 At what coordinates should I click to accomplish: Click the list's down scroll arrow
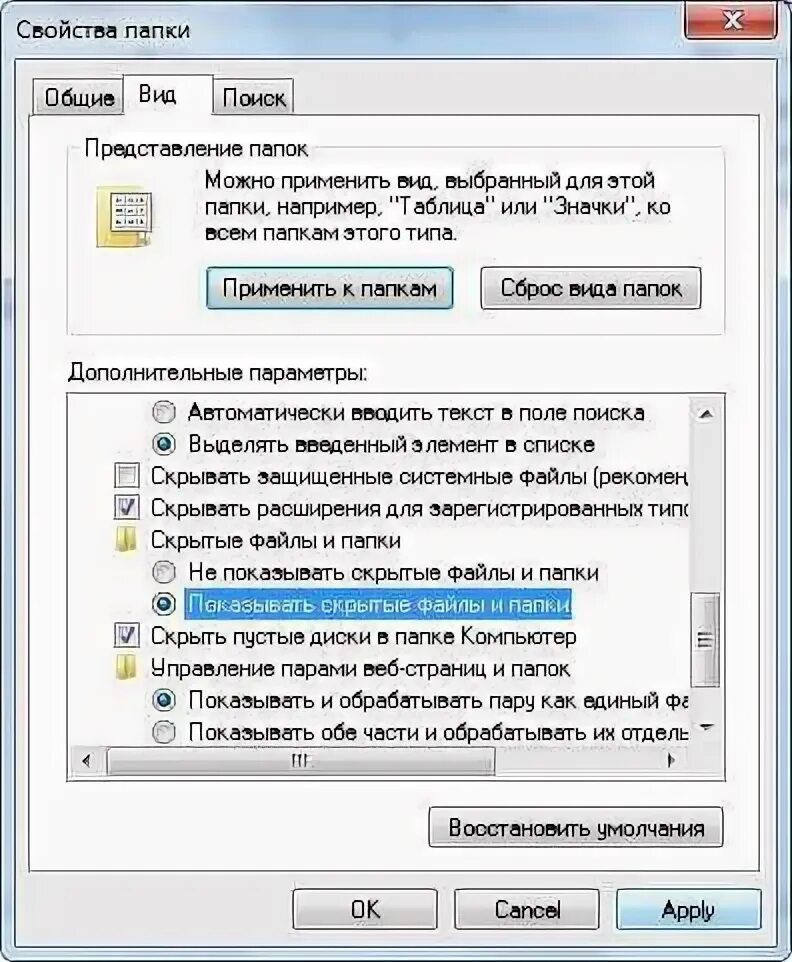705,729
